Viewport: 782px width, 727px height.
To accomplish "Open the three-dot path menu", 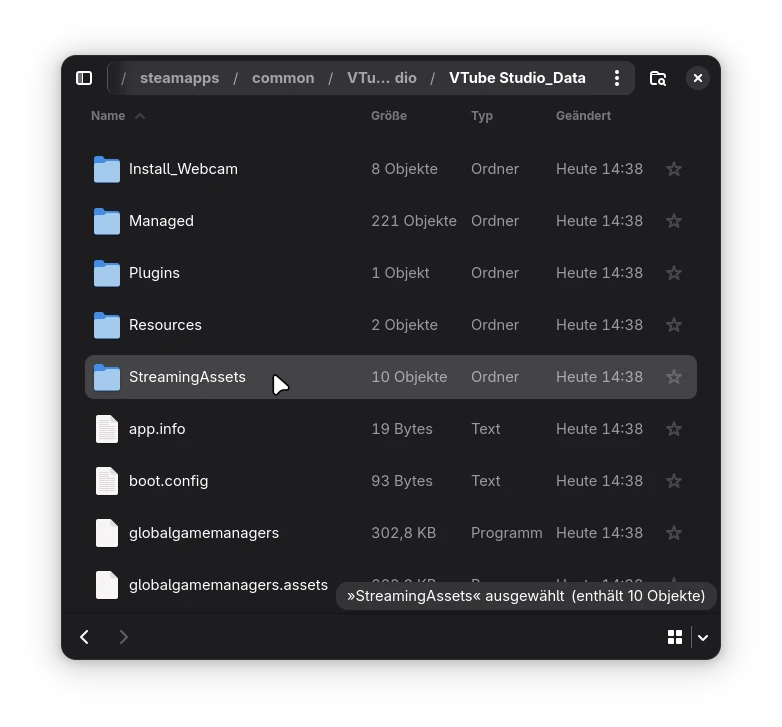I will click(x=617, y=78).
